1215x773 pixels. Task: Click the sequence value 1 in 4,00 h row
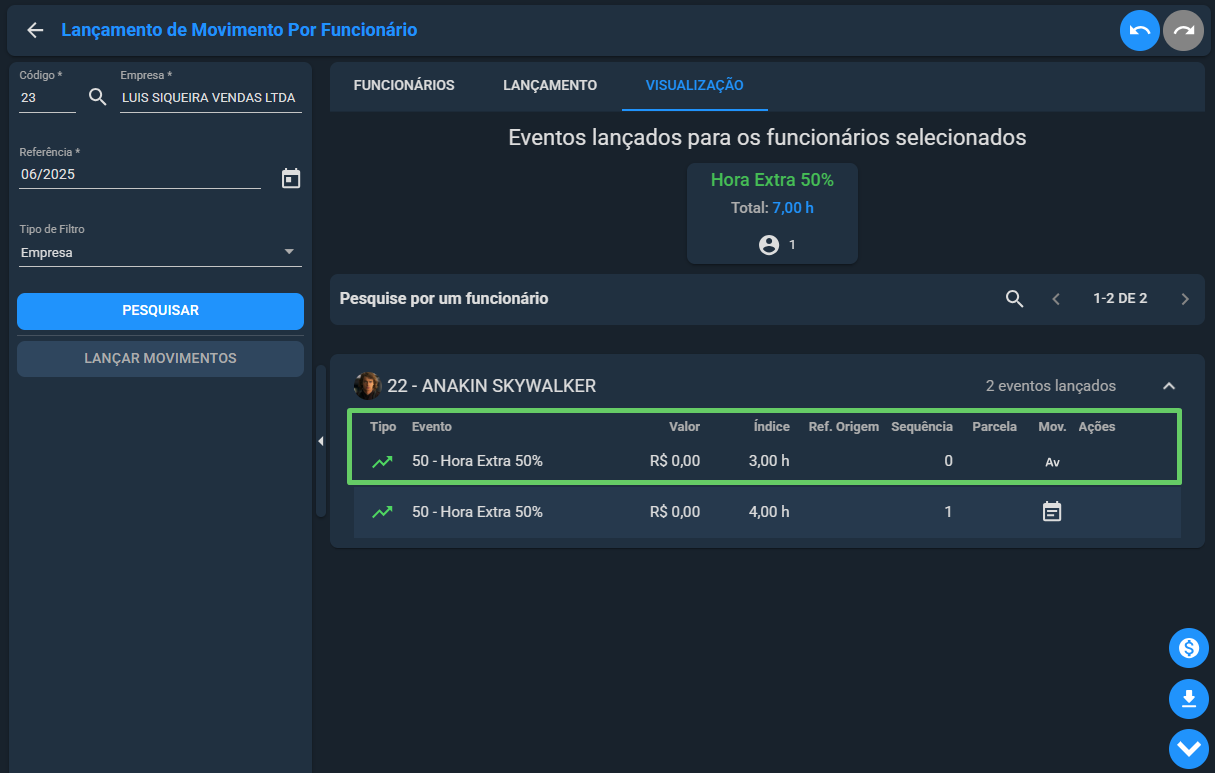[948, 512]
